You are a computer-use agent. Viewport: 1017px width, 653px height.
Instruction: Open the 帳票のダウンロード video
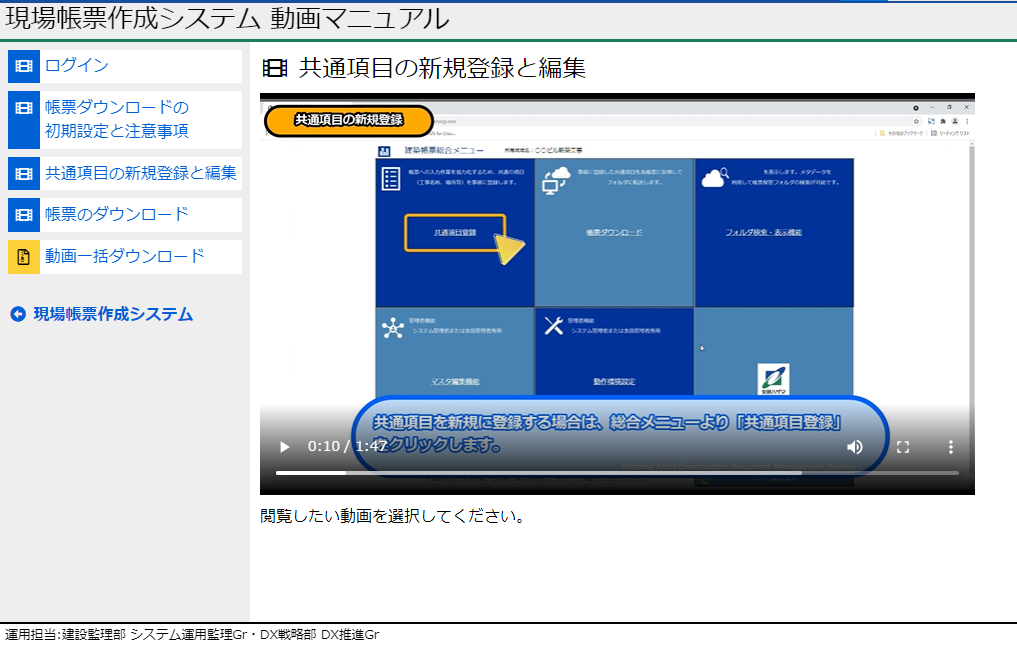coord(117,215)
